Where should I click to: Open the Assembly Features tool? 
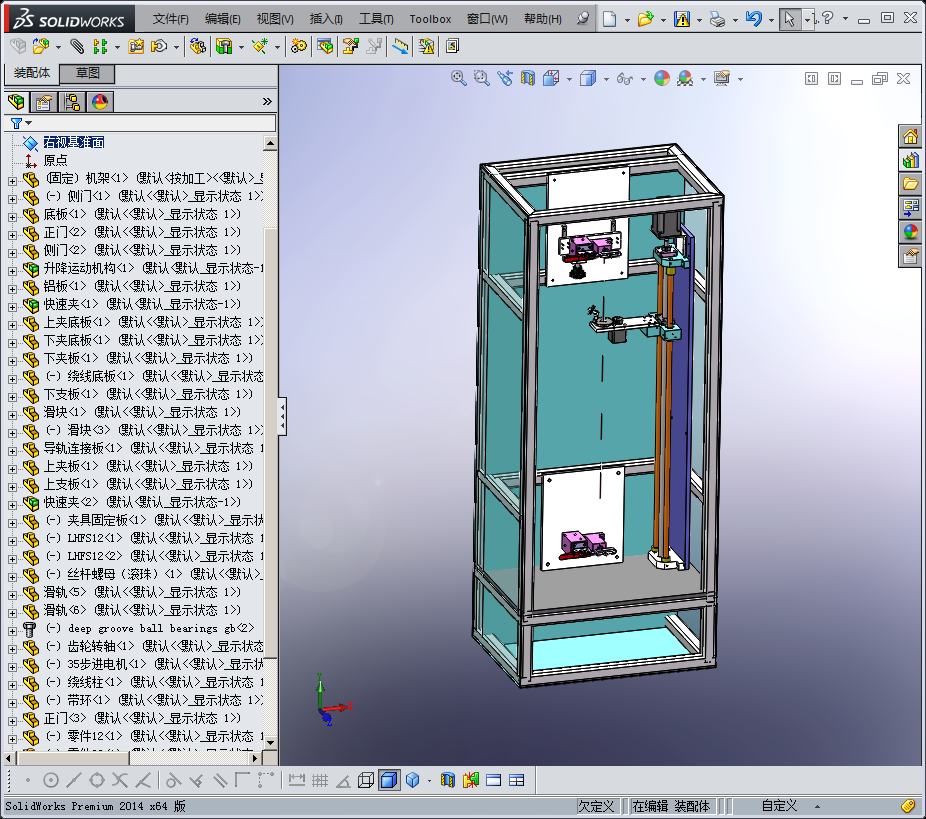[x=224, y=46]
